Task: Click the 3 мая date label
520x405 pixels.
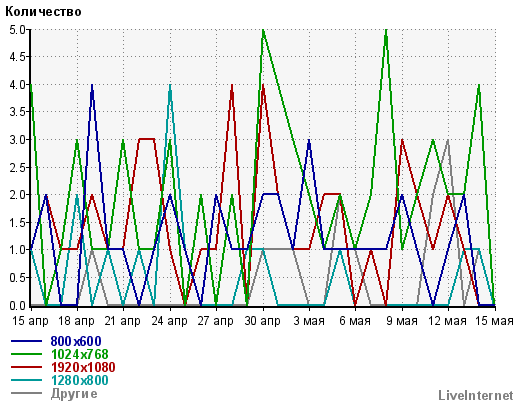Action: (x=309, y=321)
